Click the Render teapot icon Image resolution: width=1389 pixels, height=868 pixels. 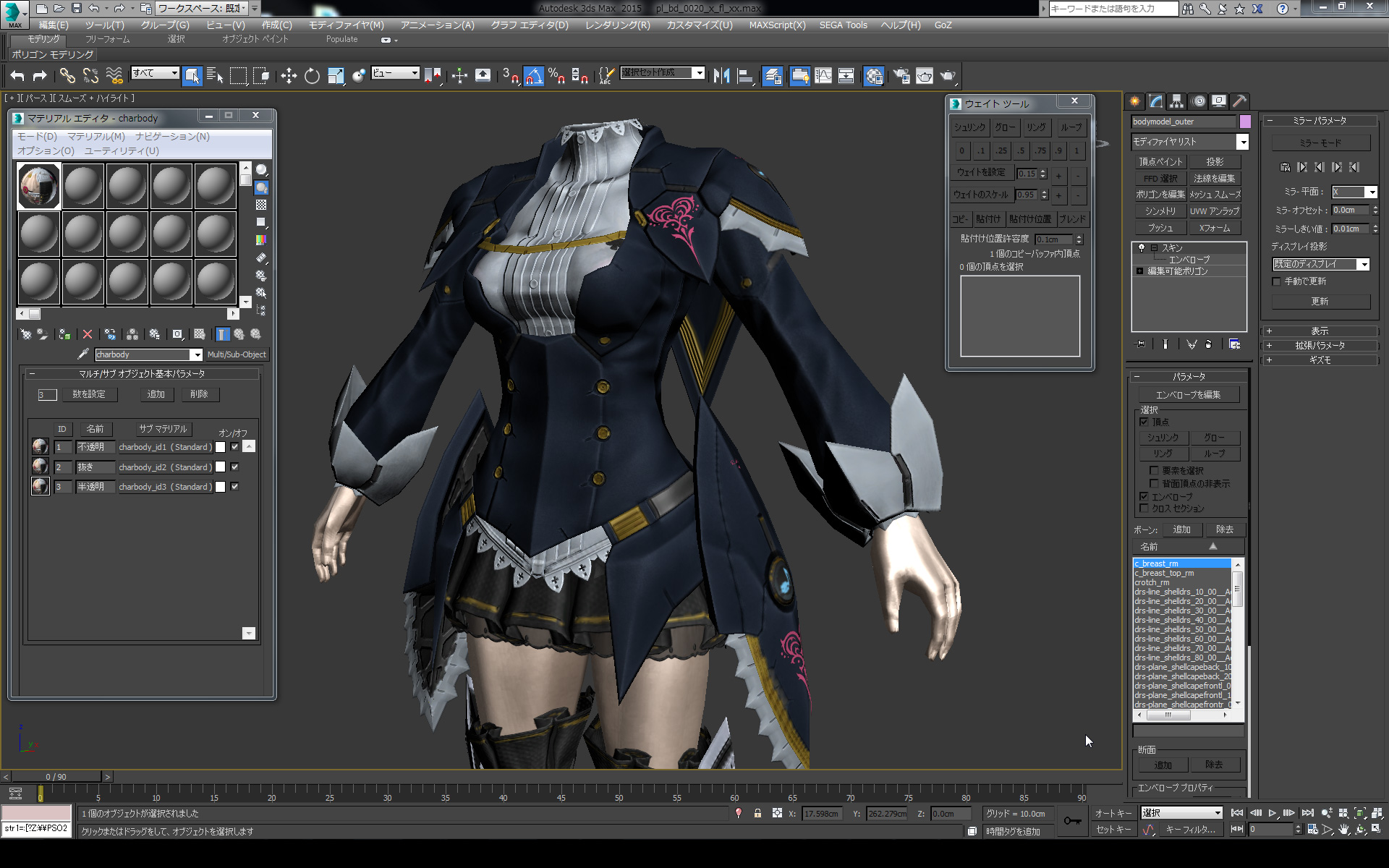[x=948, y=75]
